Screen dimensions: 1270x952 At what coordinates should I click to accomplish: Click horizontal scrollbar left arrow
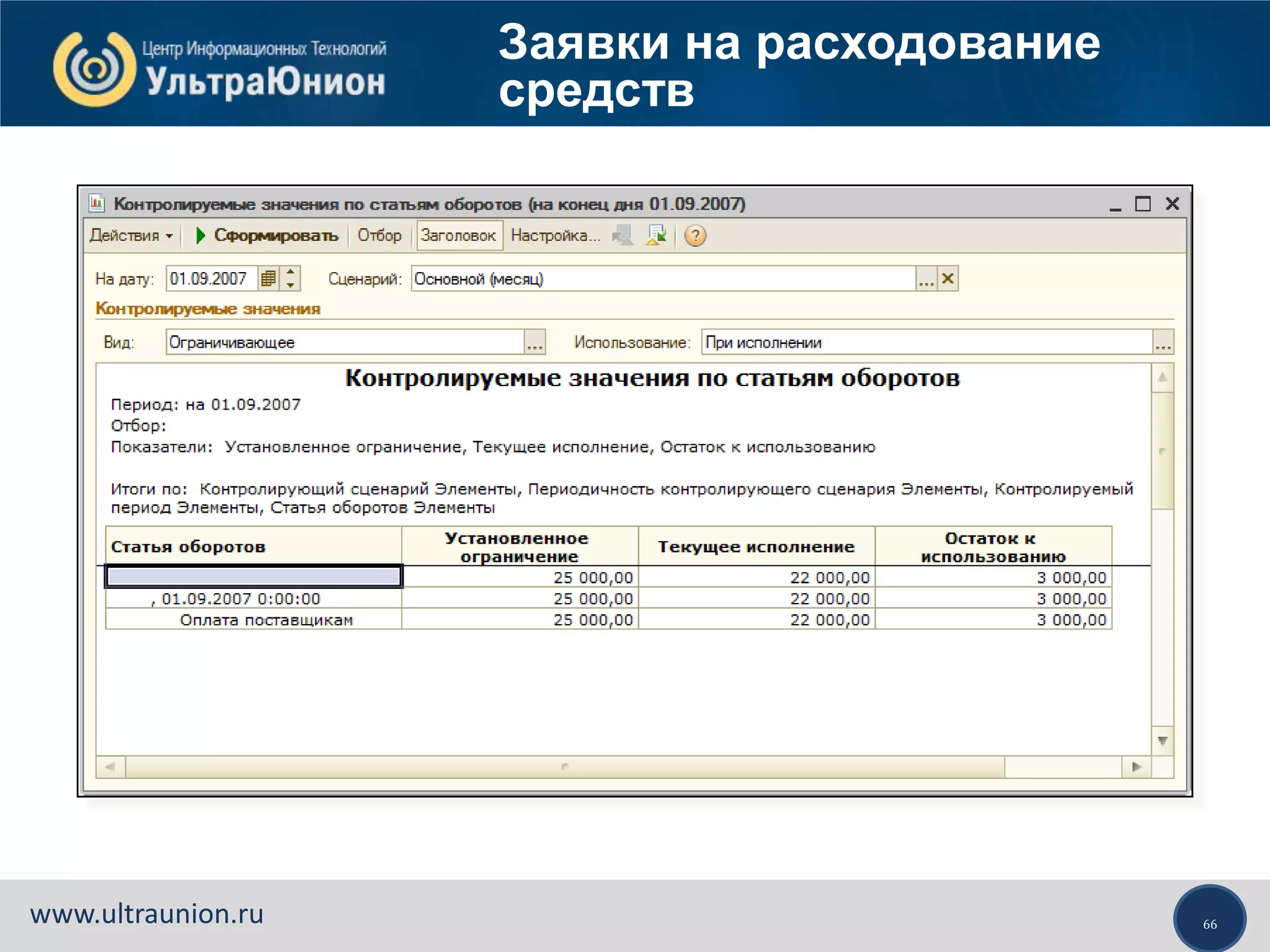110,767
